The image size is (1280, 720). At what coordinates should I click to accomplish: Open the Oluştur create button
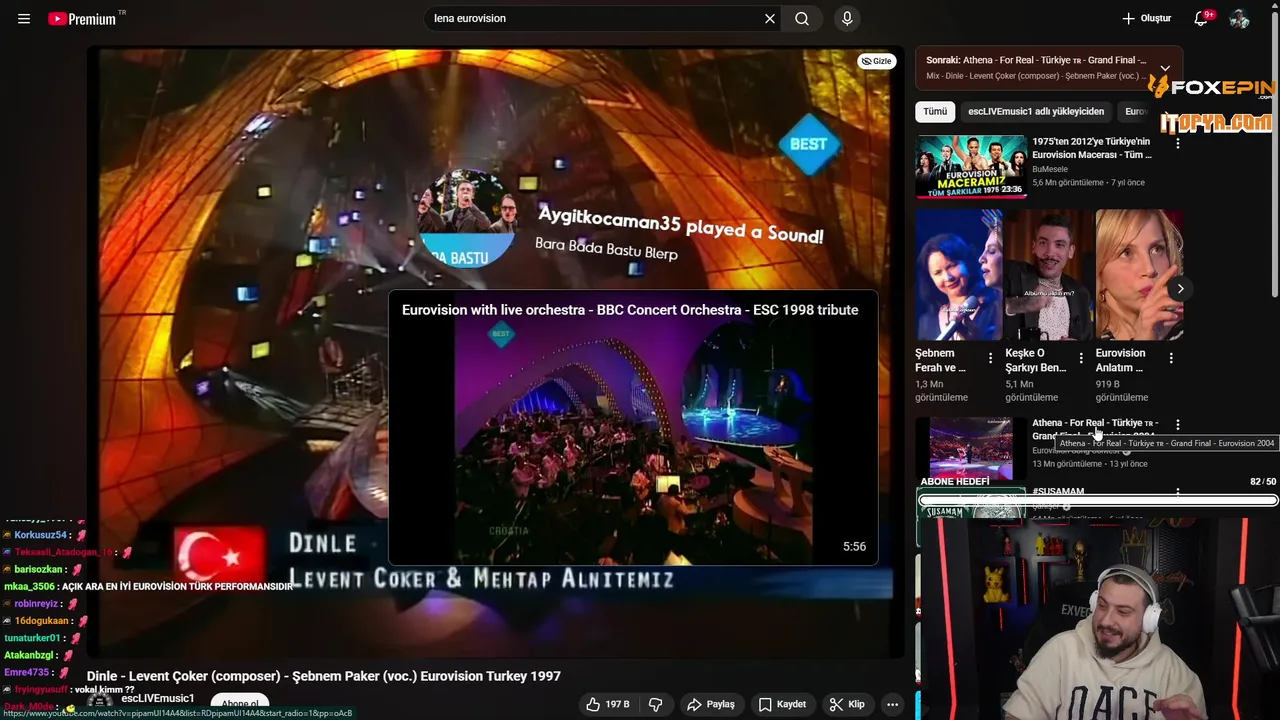(x=1146, y=19)
